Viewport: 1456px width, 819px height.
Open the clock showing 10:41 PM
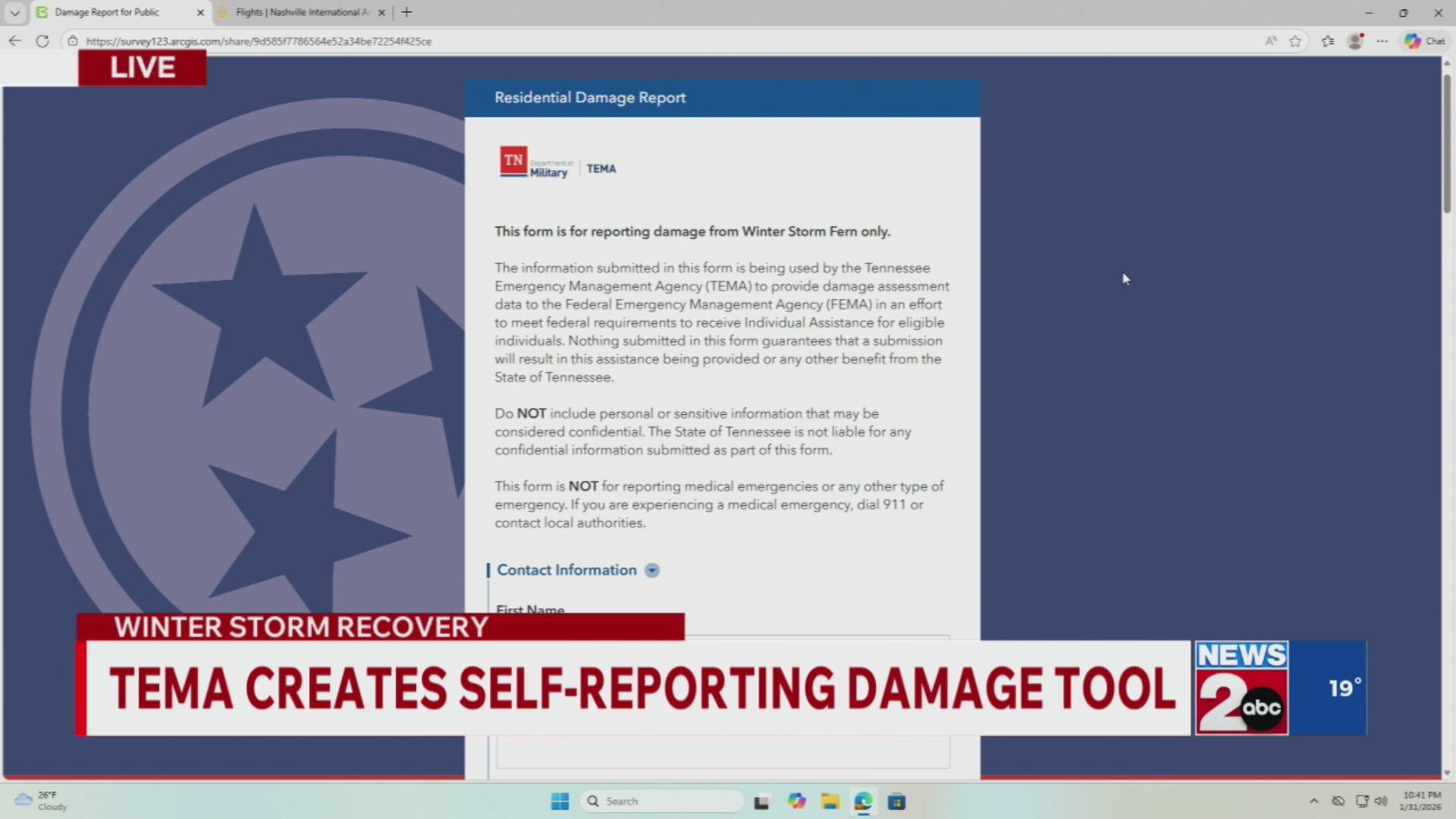[x=1421, y=801]
